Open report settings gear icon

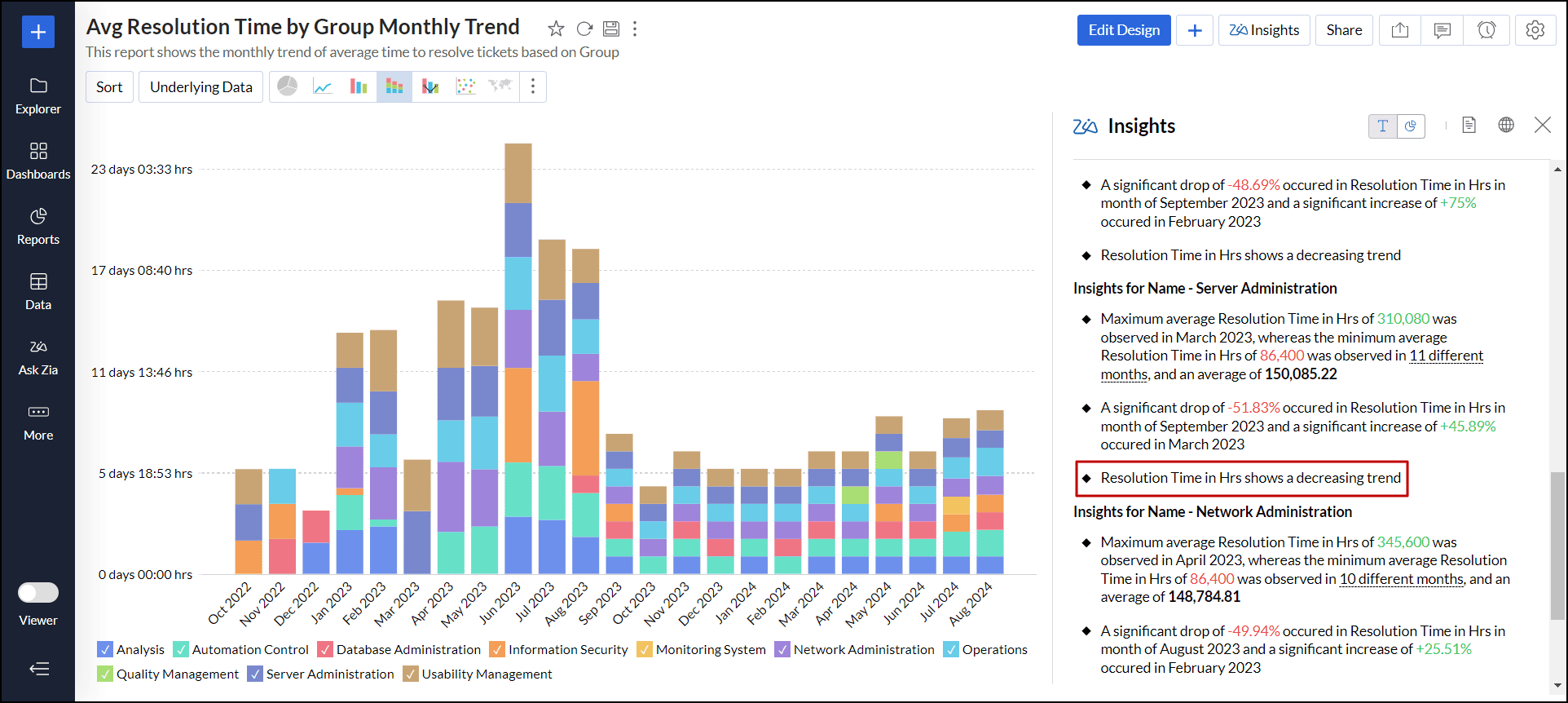point(1535,30)
